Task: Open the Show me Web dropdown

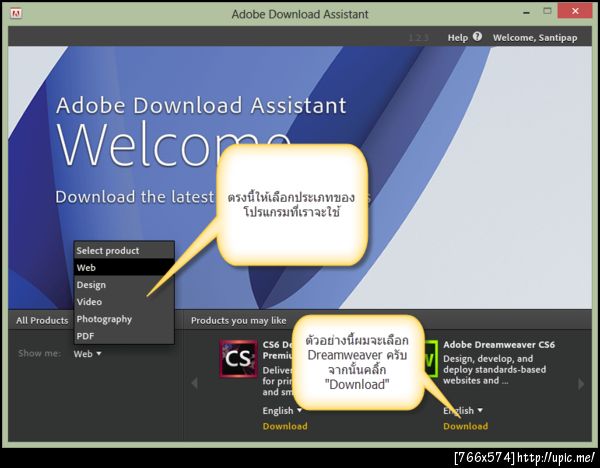Action: click(x=87, y=354)
